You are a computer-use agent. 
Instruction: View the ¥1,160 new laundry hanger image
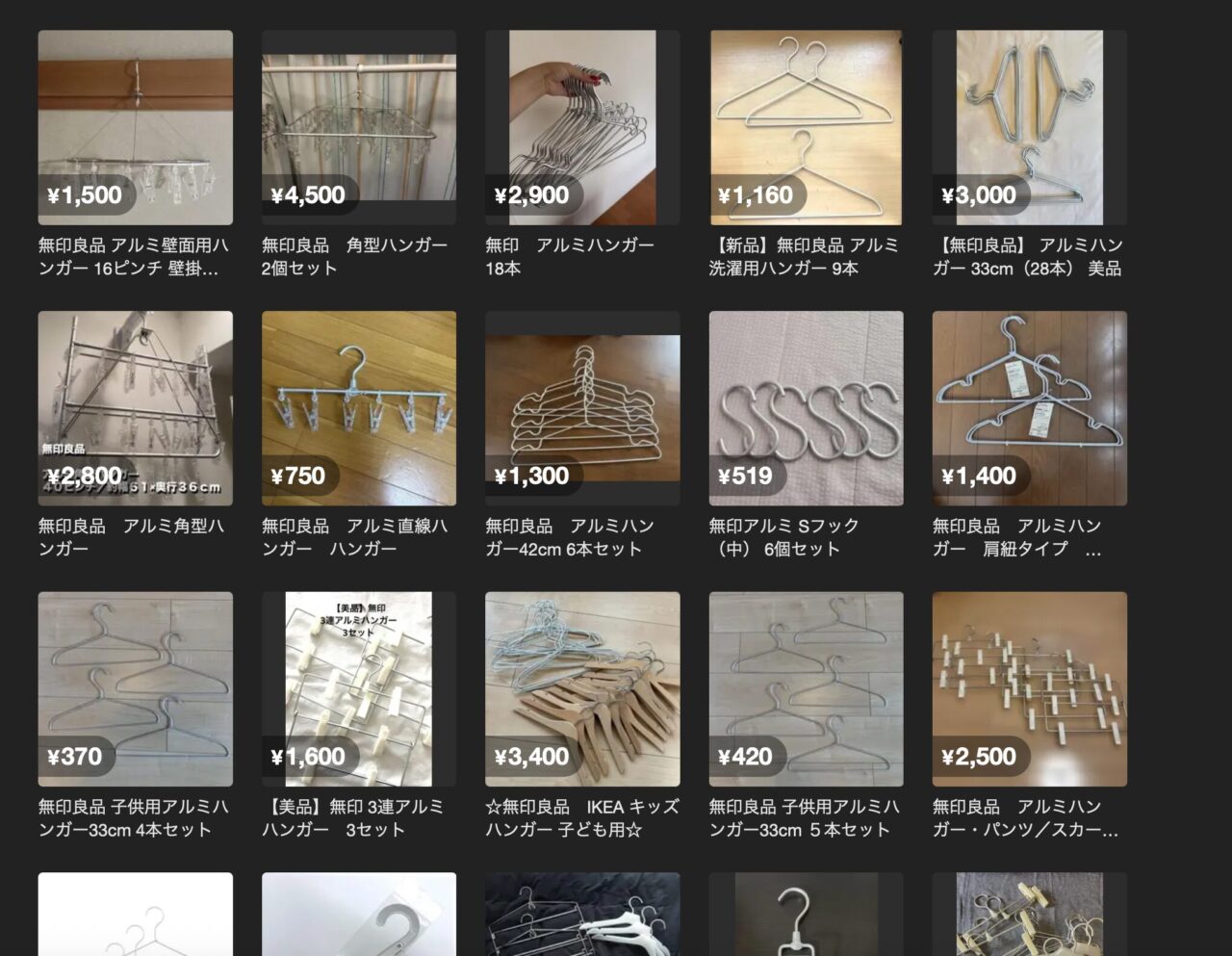point(806,128)
